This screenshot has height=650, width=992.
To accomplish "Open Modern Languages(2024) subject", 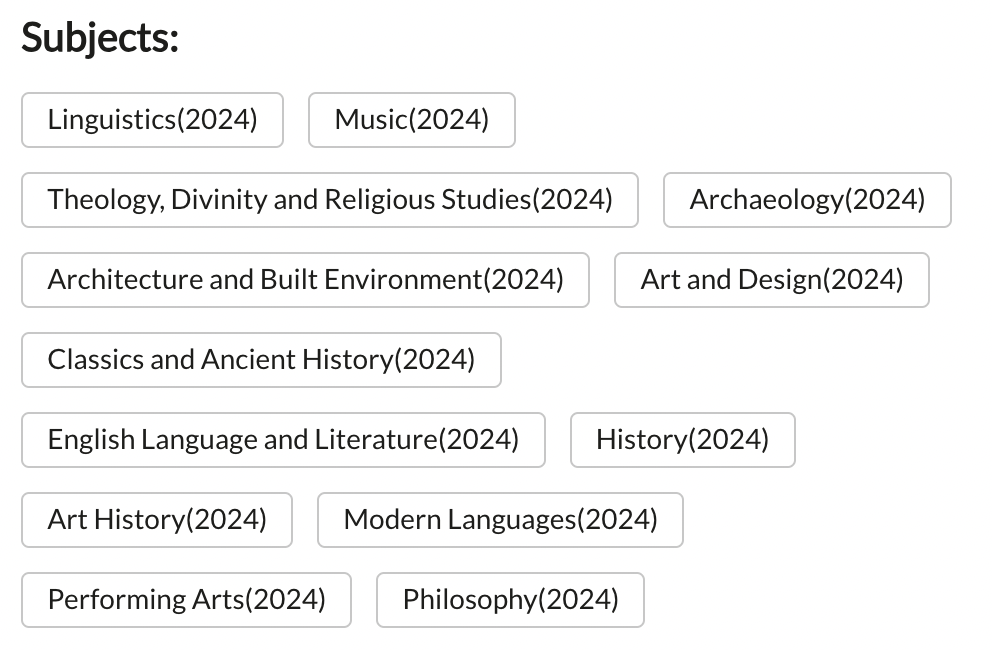I will pos(500,520).
